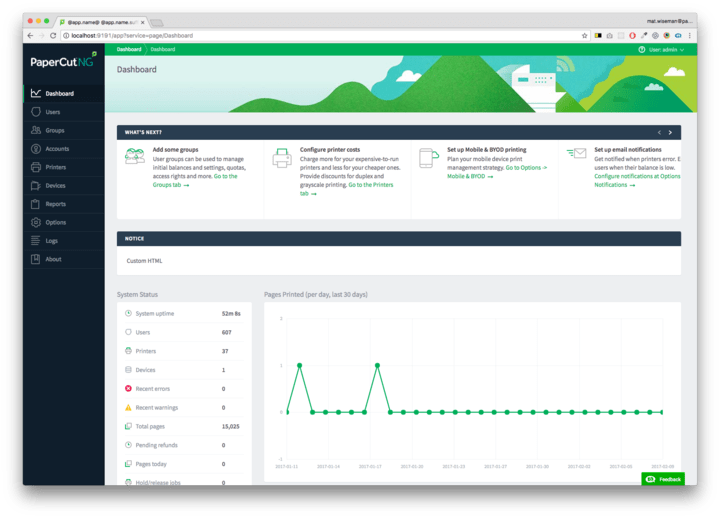Click the email notifications envelope icon
Image resolution: width=720 pixels, height=518 pixels.
coord(576,153)
